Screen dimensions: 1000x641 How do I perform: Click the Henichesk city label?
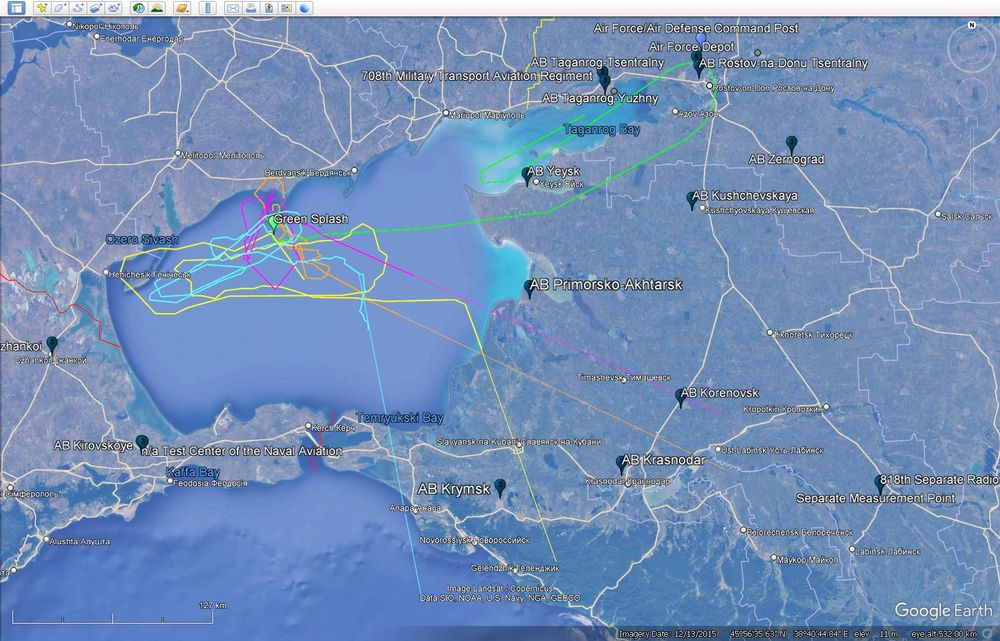150,275
